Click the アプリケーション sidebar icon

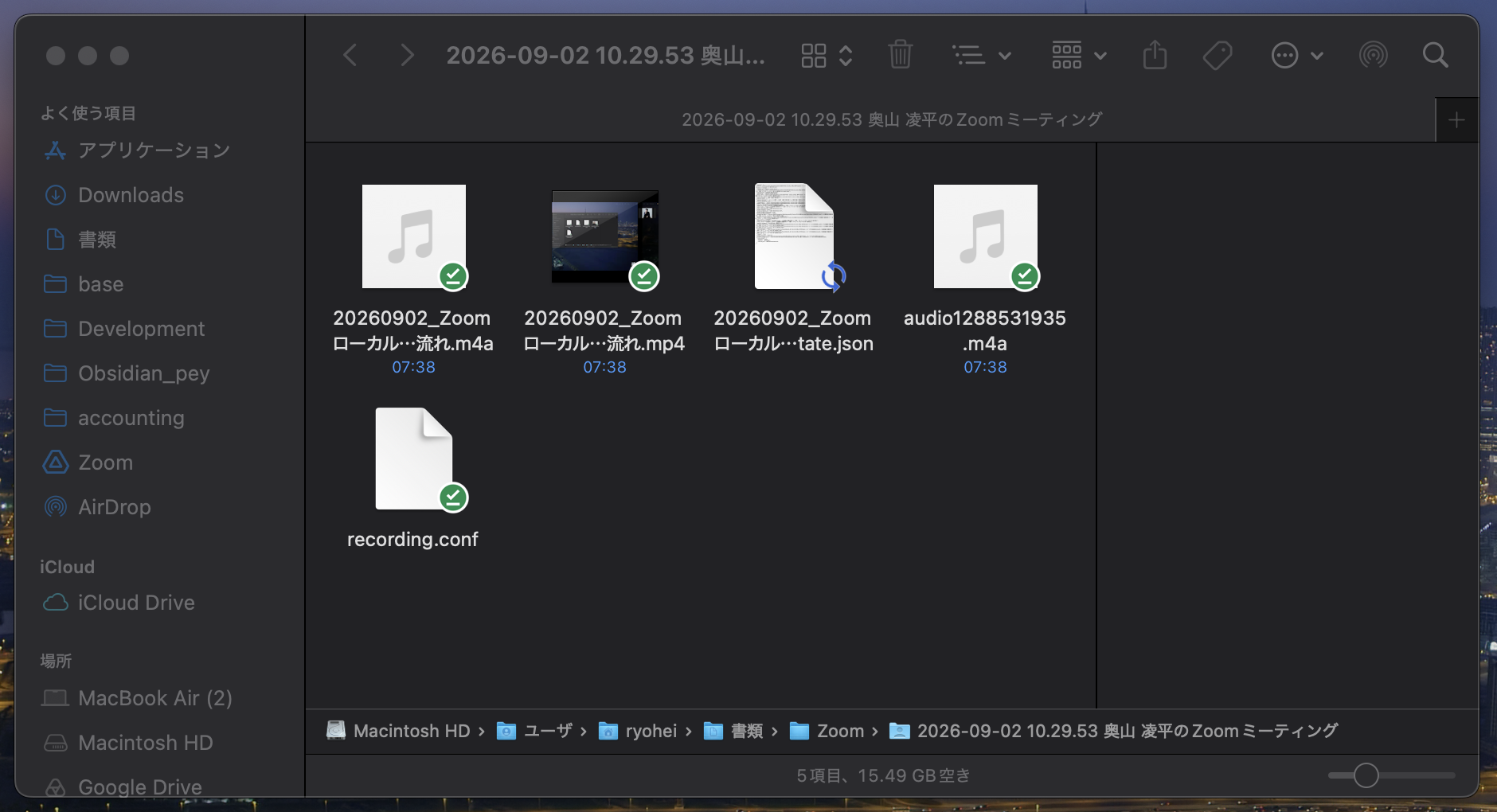(55, 150)
